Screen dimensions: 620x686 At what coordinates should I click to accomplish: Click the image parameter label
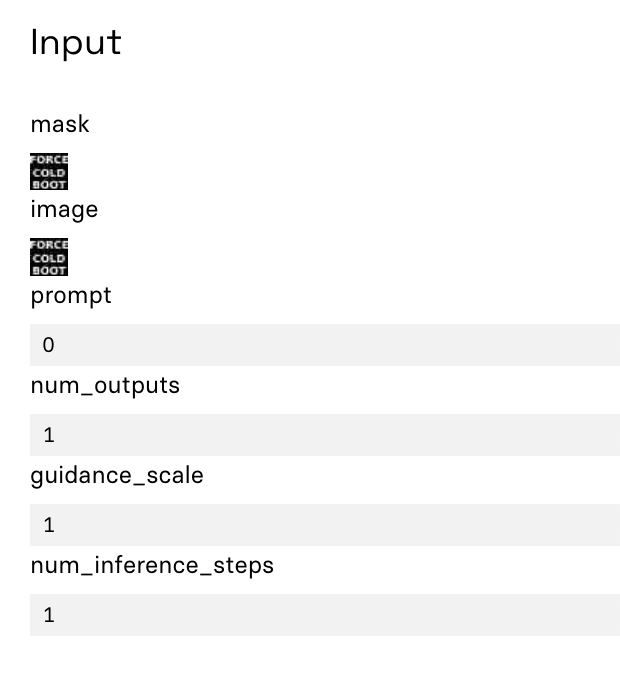click(x=64, y=209)
